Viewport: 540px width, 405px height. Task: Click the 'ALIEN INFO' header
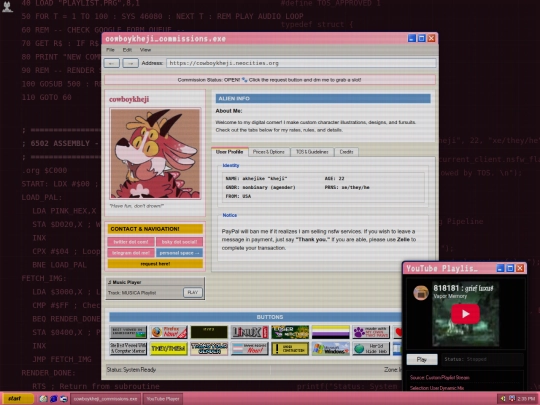coord(323,98)
